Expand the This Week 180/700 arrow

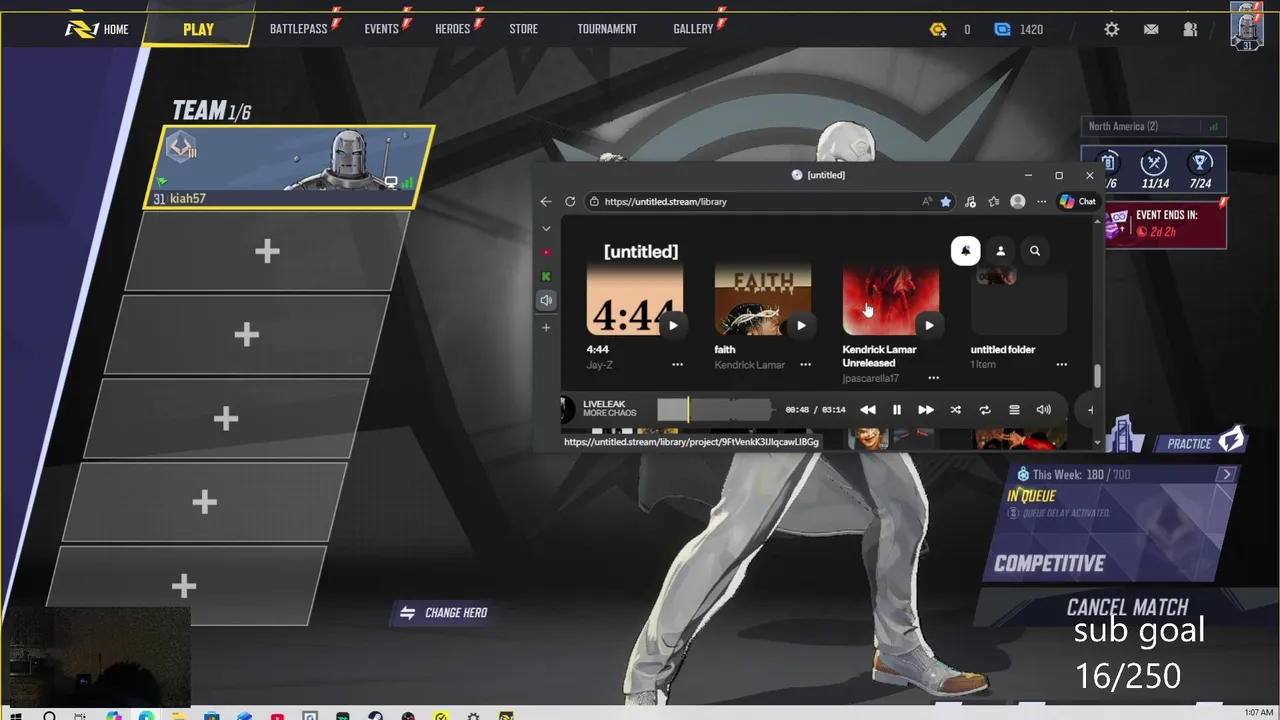point(1227,474)
